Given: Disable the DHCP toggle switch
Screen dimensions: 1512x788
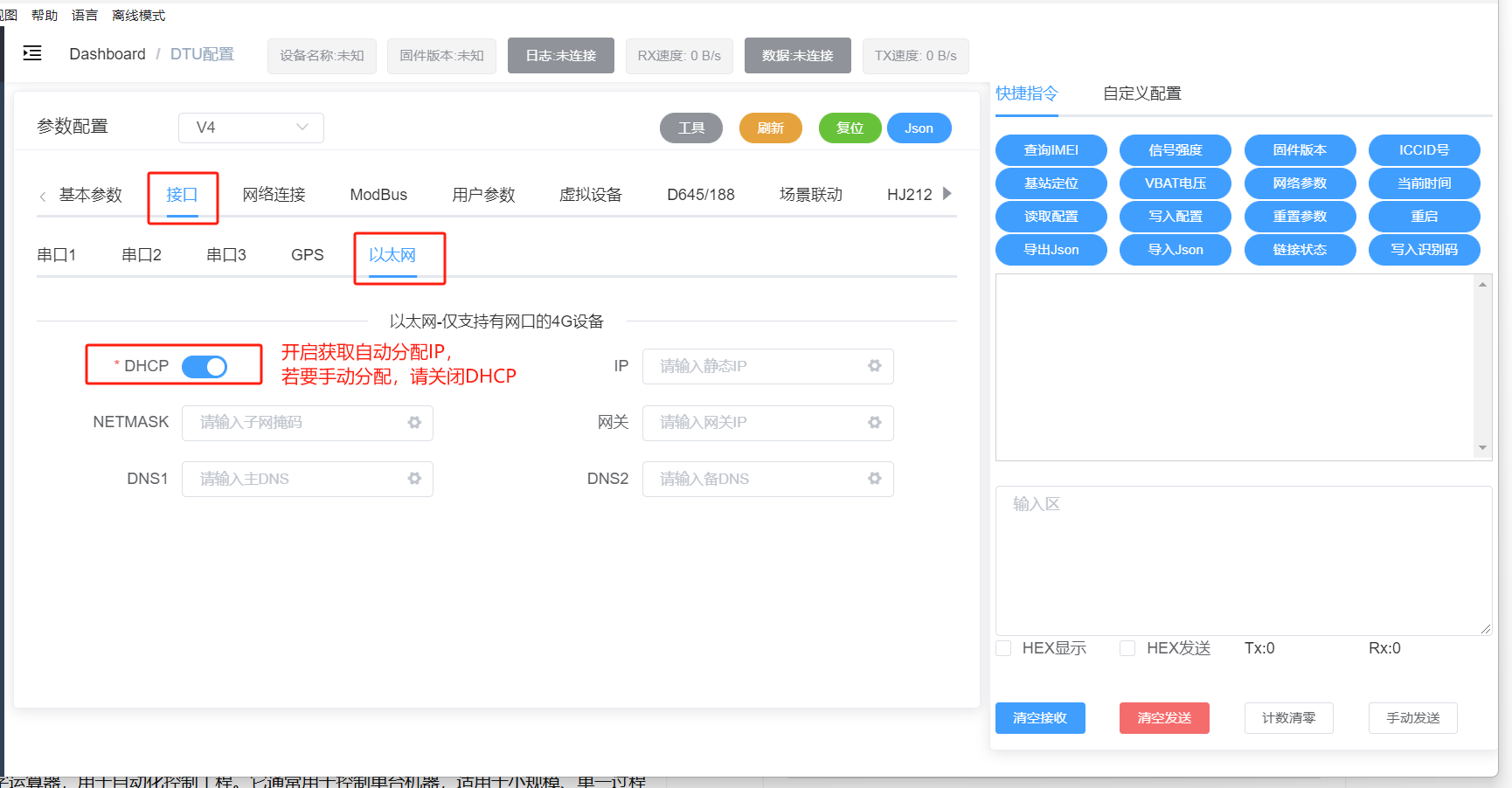Looking at the screenshot, I should tap(205, 366).
